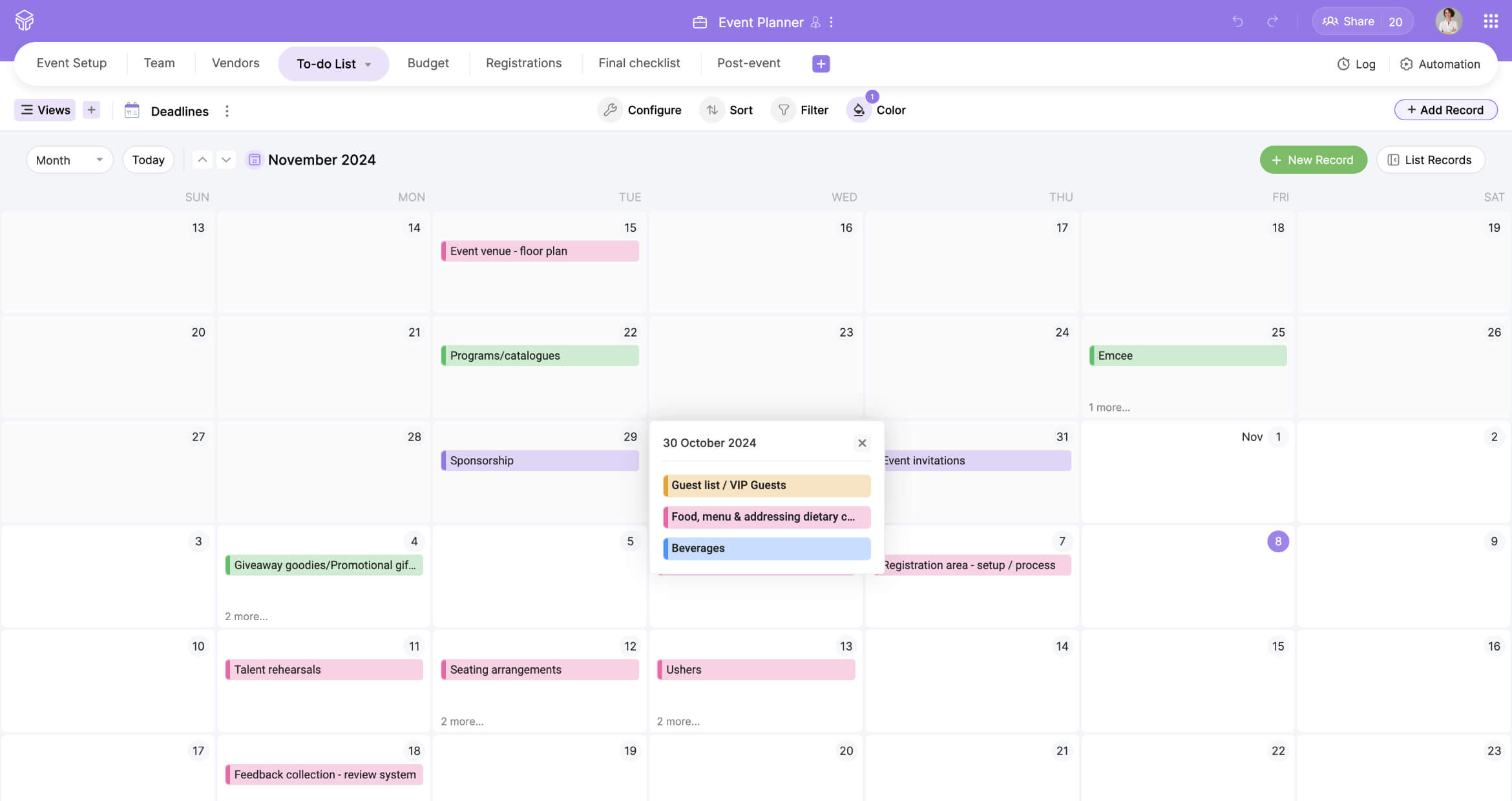Image resolution: width=1512 pixels, height=801 pixels.
Task: Open Deadlines view options menu
Action: tap(227, 111)
